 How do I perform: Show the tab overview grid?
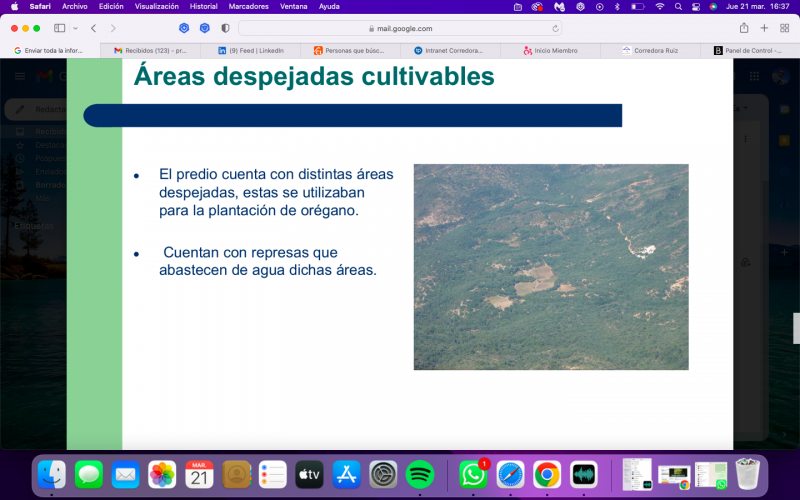785,28
